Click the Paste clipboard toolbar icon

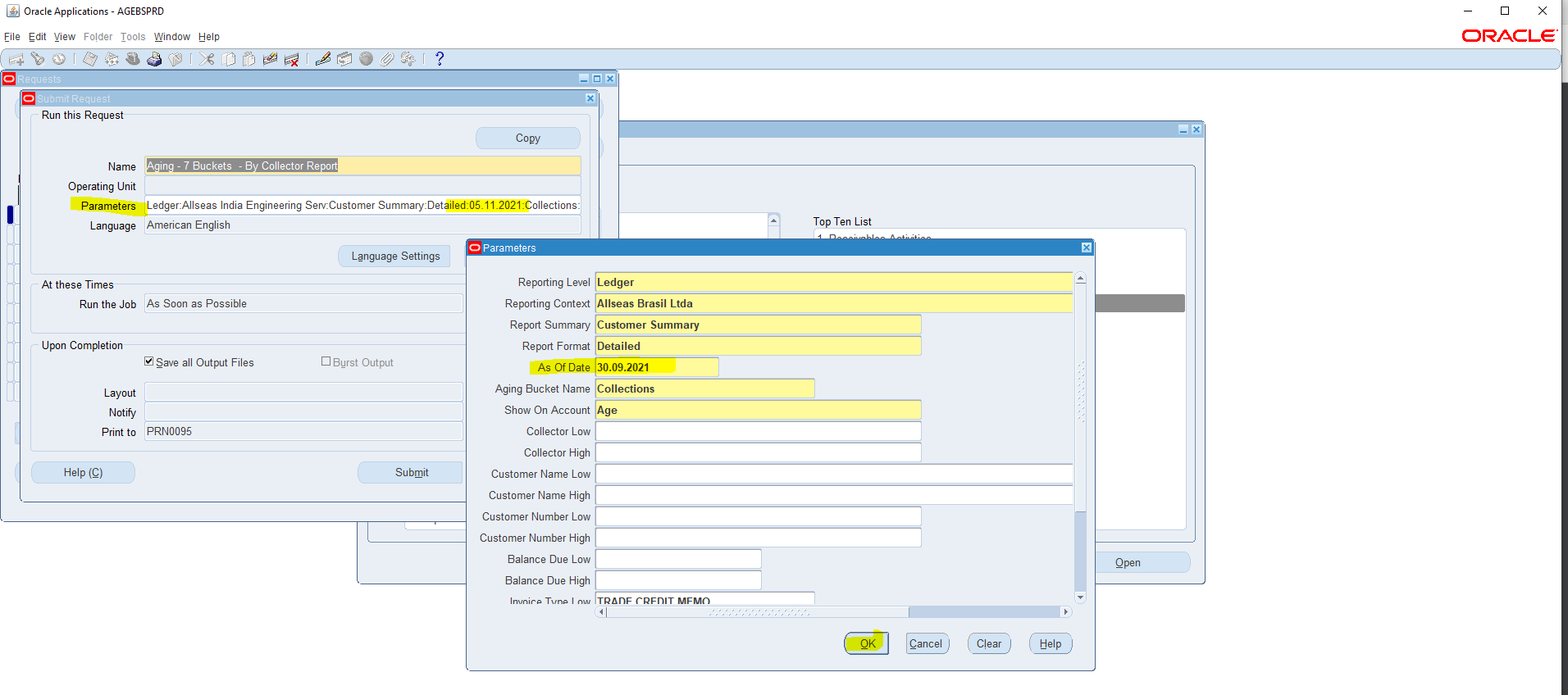249,59
